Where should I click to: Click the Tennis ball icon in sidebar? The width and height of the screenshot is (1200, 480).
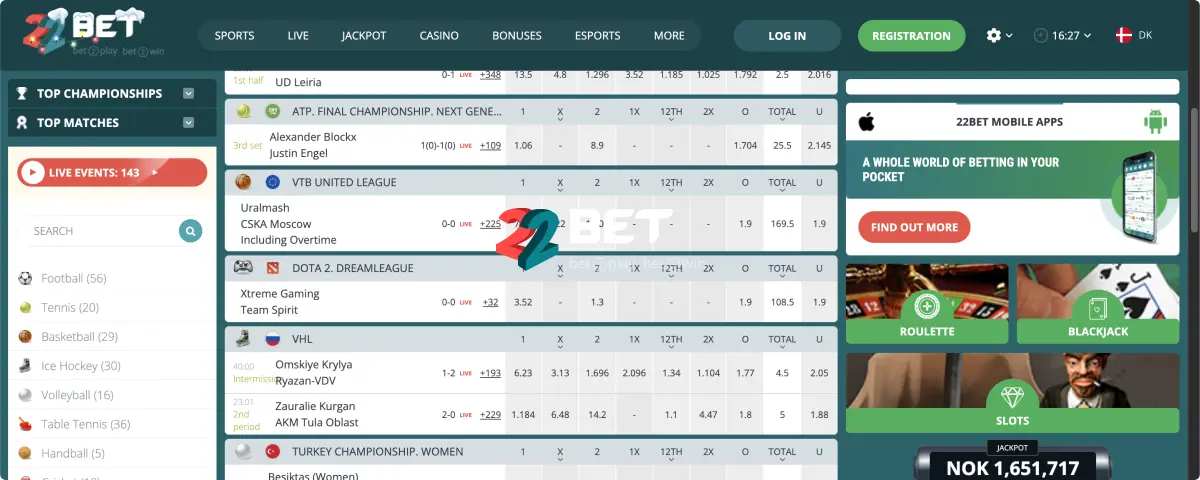25,308
